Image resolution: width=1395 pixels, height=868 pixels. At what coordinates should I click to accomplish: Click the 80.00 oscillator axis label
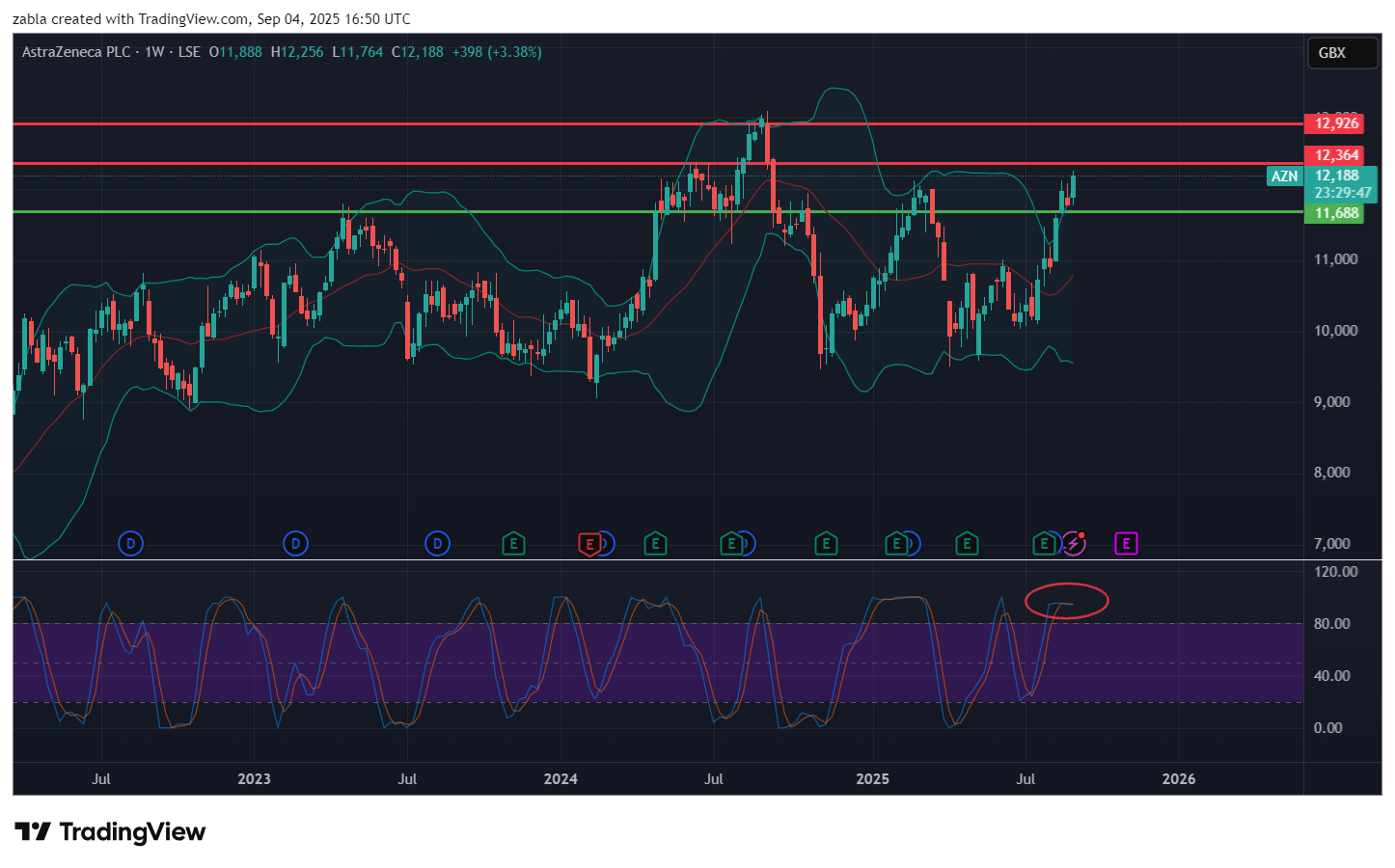(1332, 623)
